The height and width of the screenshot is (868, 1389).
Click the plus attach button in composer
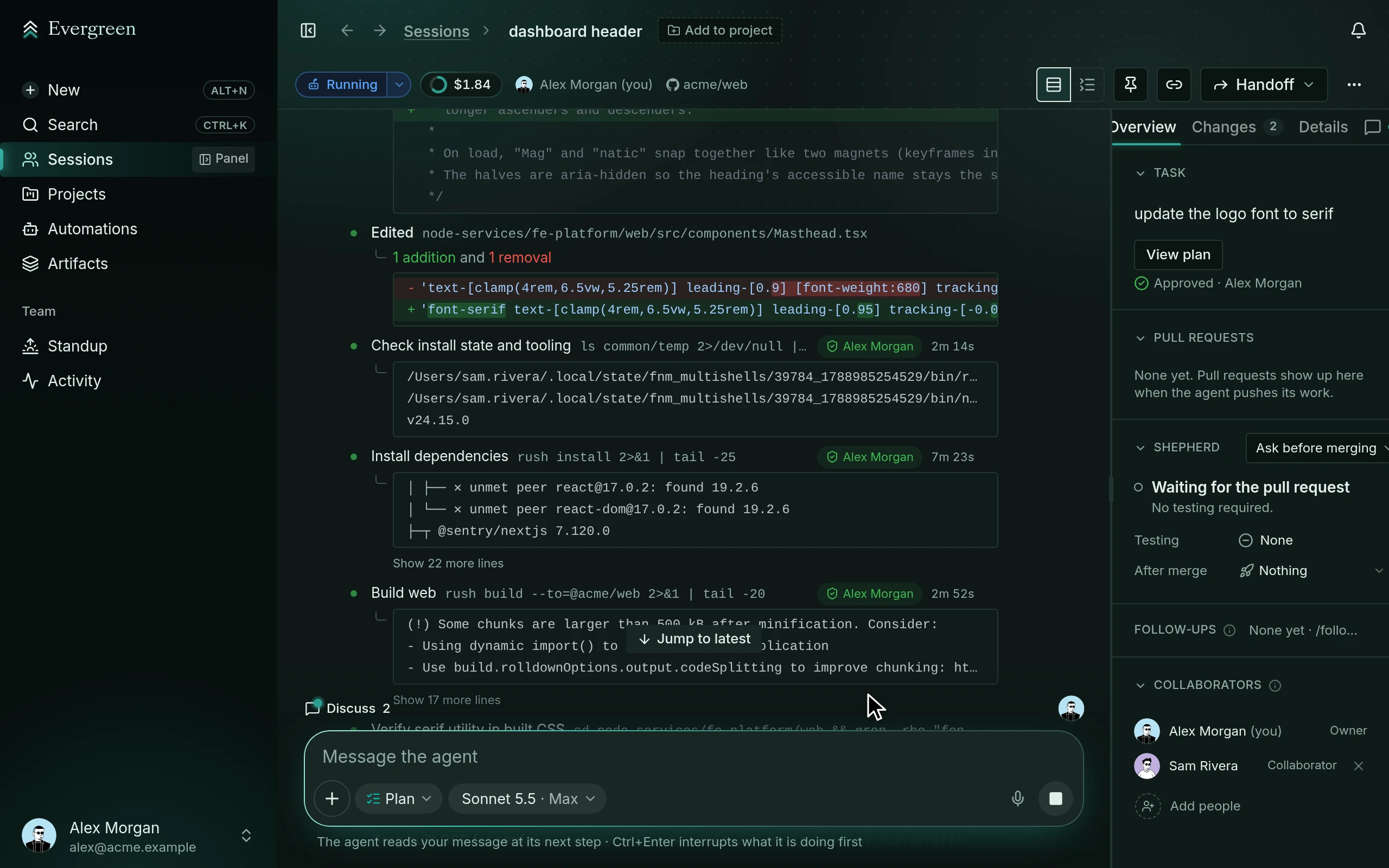[332, 799]
